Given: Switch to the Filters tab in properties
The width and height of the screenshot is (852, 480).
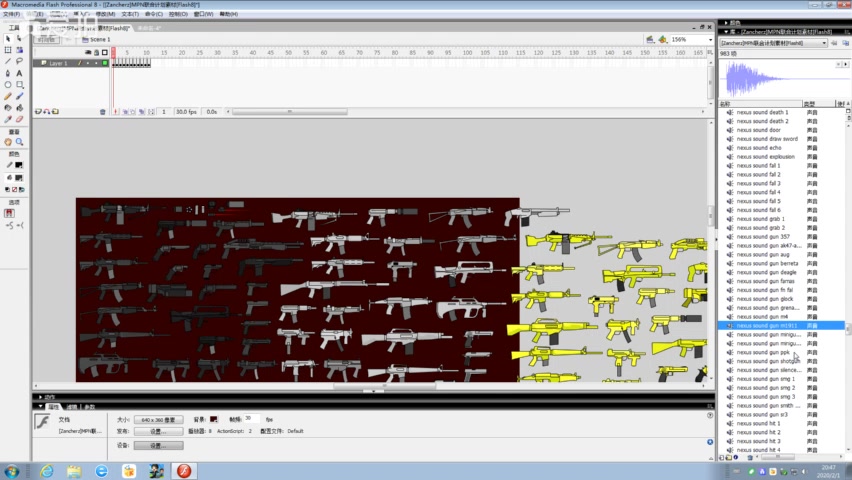Looking at the screenshot, I should pyautogui.click(x=71, y=407).
